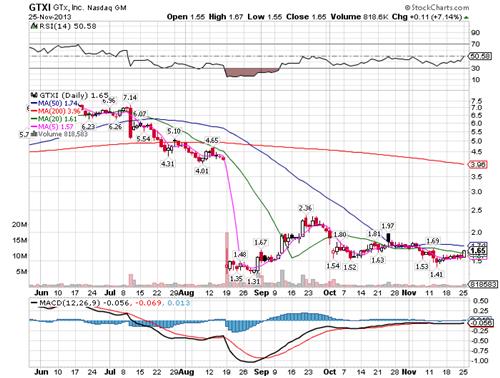Click the boxed '818583' volume tag
500x378 pixels.
pyautogui.click(x=483, y=284)
